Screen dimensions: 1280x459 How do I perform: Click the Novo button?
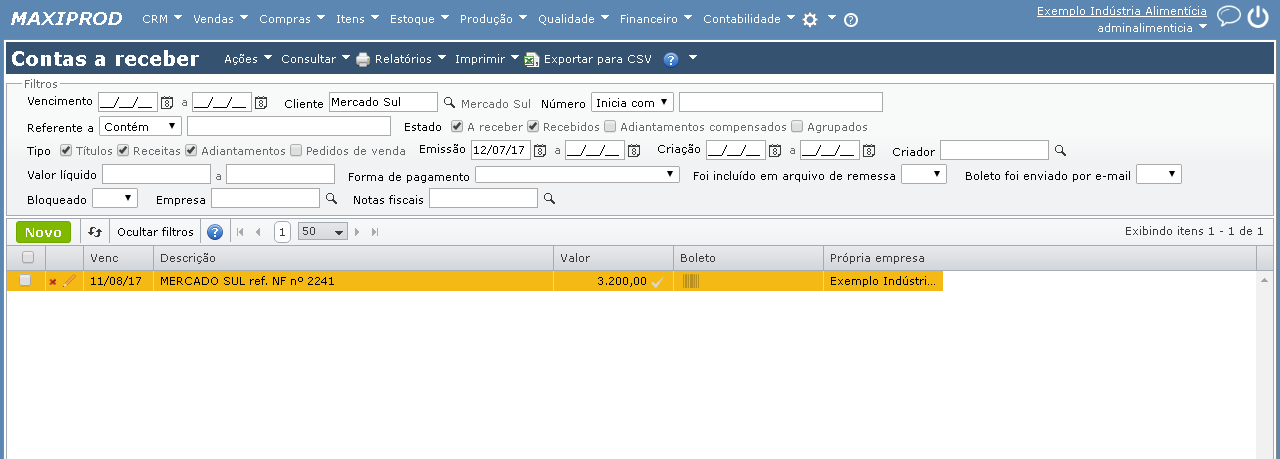pyautogui.click(x=43, y=232)
